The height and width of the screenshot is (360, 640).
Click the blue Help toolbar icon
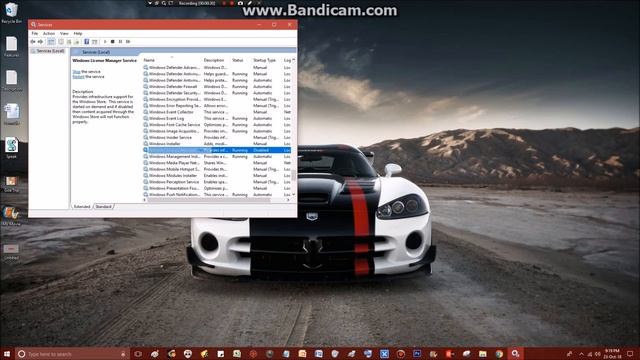tap(87, 42)
